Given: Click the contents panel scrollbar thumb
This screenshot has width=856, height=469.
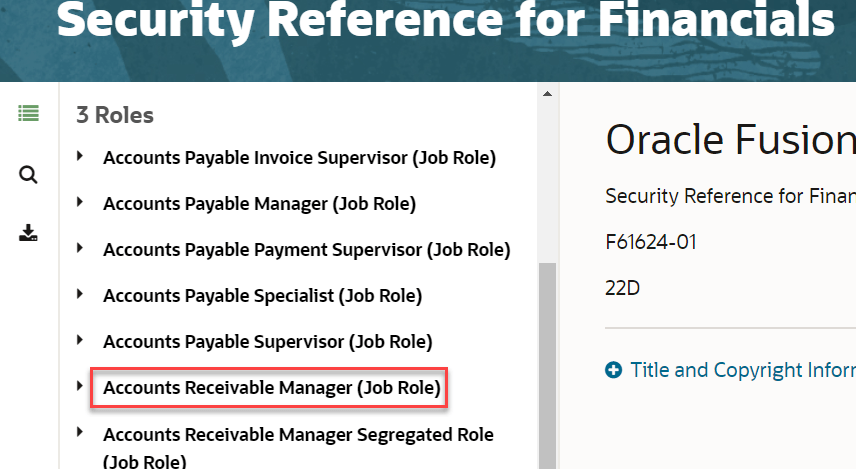Looking at the screenshot, I should click(547, 366).
